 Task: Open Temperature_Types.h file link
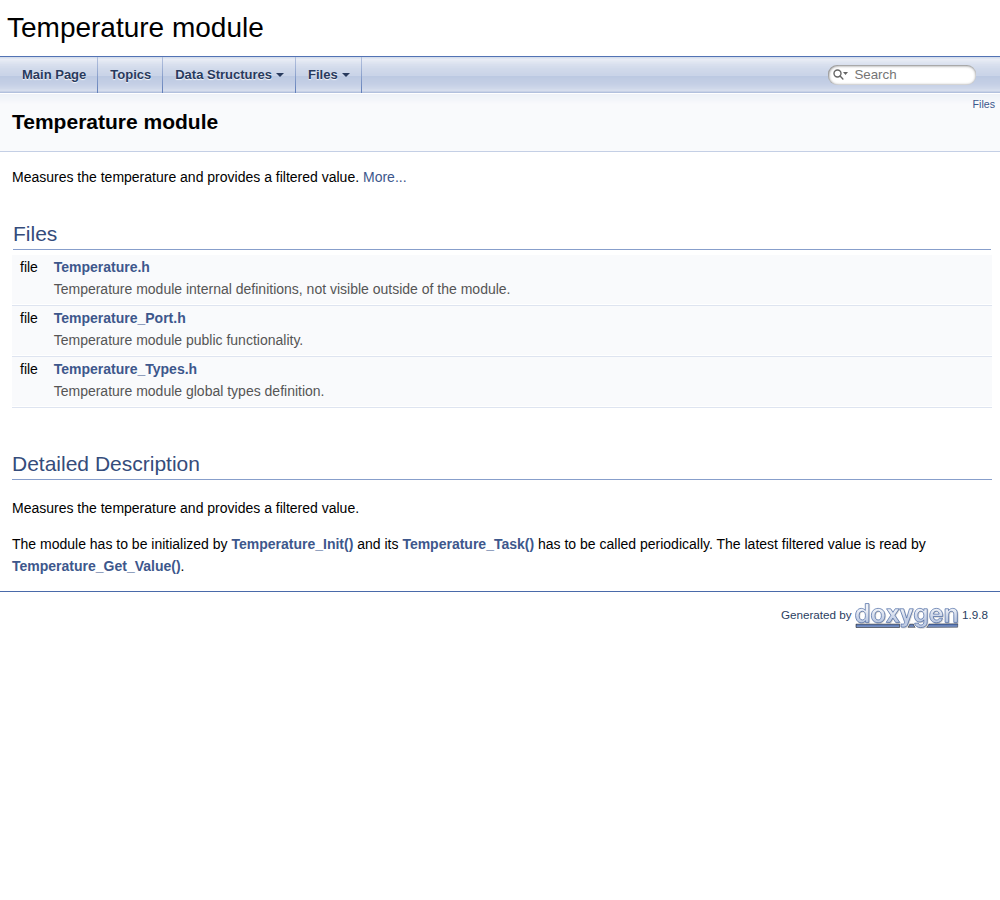coord(125,369)
